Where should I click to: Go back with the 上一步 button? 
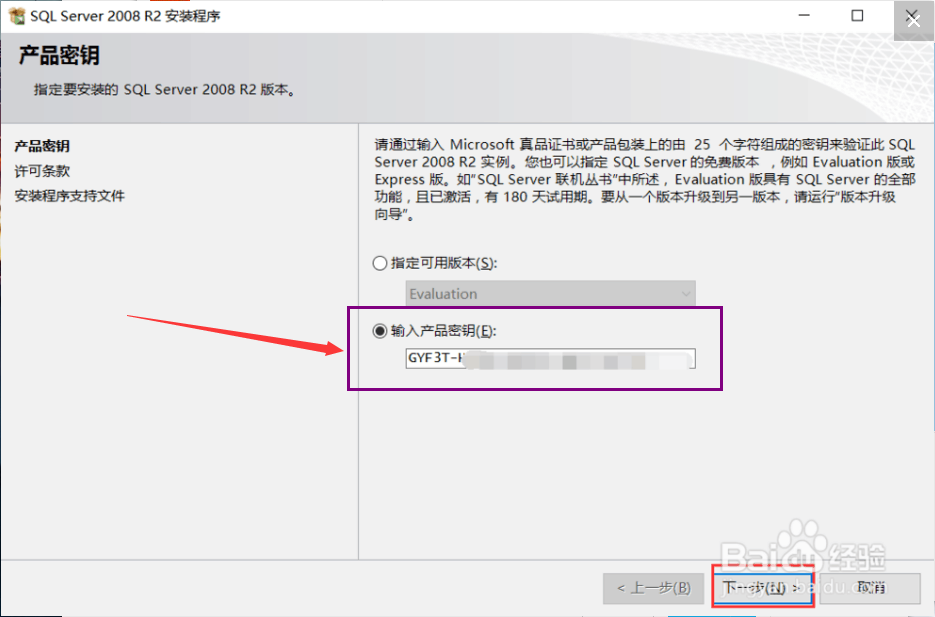coord(654,588)
